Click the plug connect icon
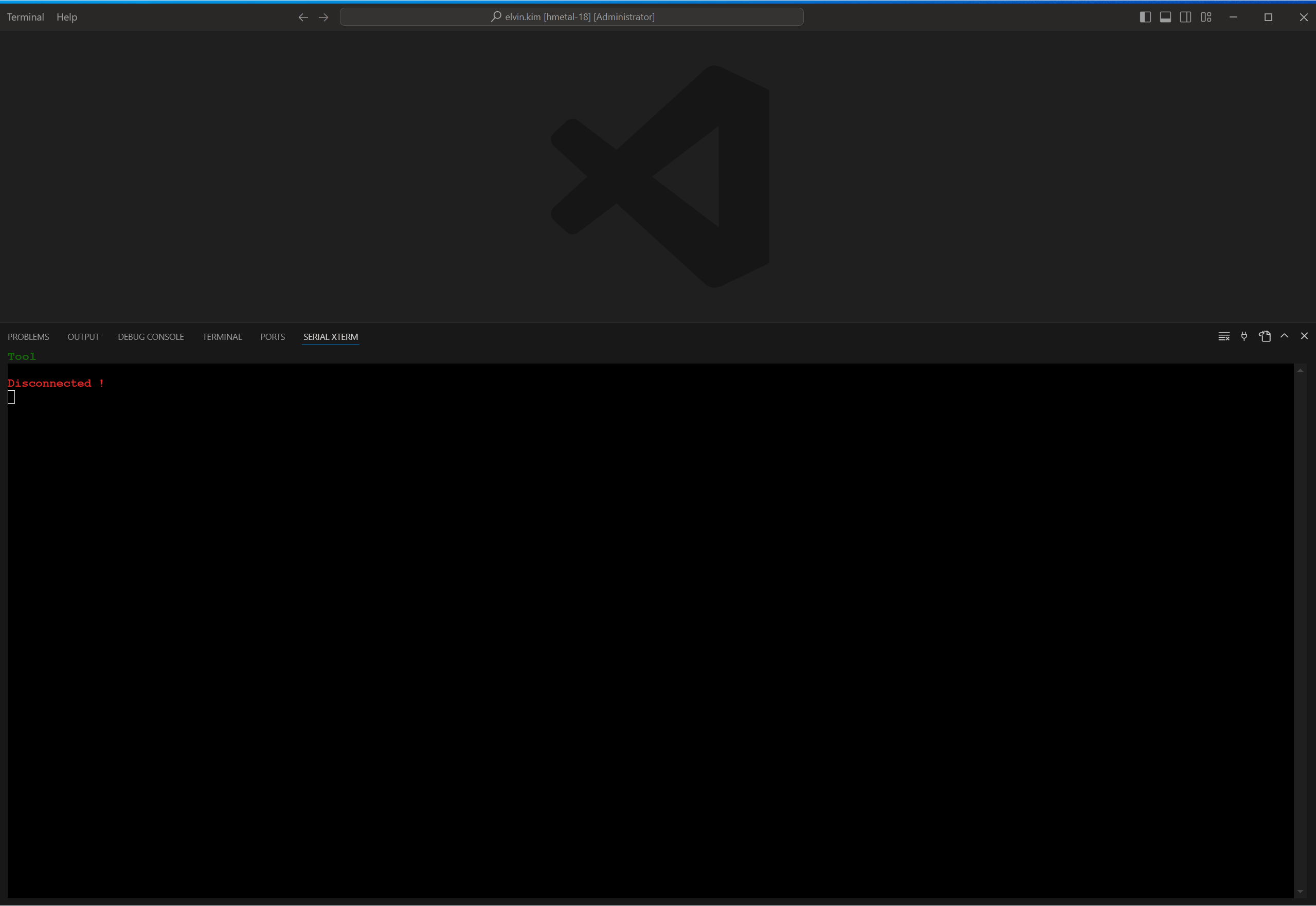 tap(1244, 337)
